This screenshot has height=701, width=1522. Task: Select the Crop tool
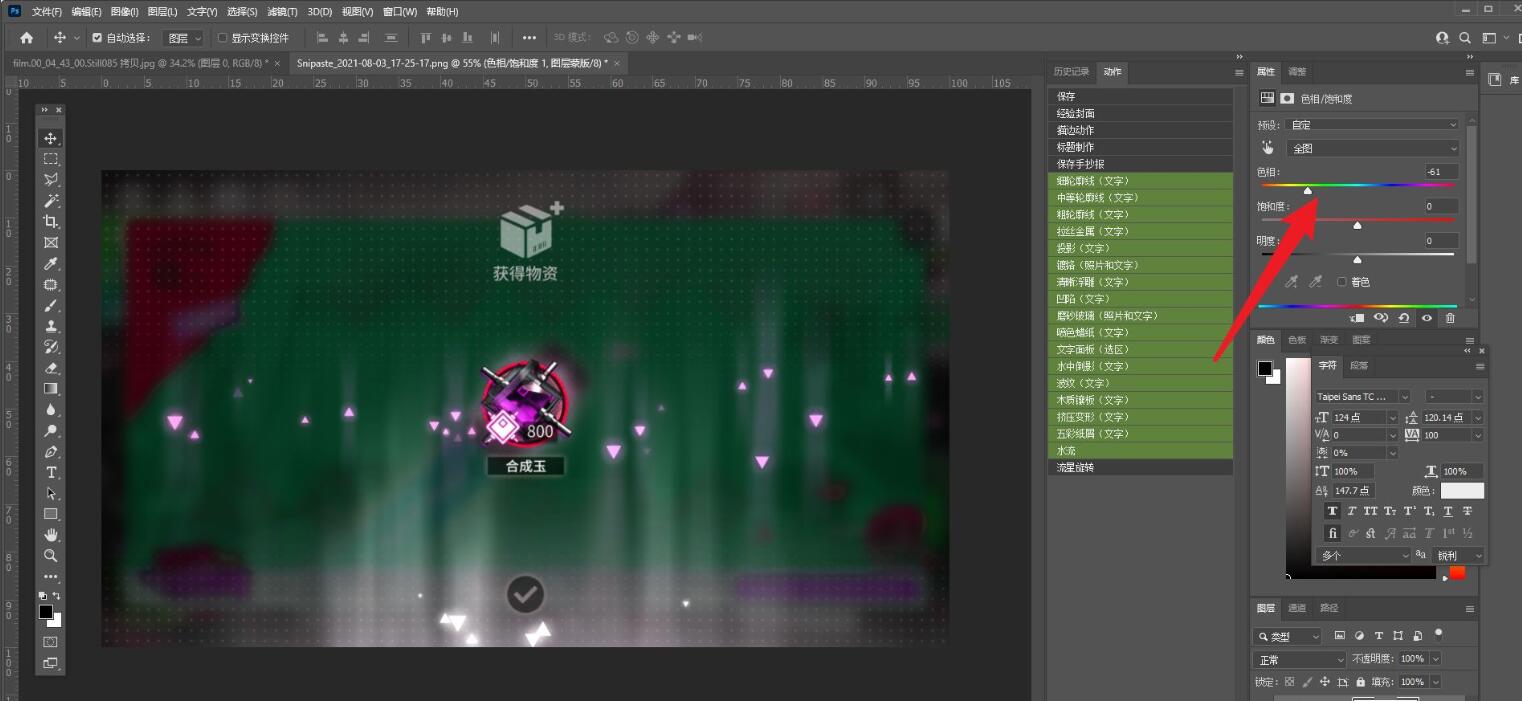coord(50,222)
